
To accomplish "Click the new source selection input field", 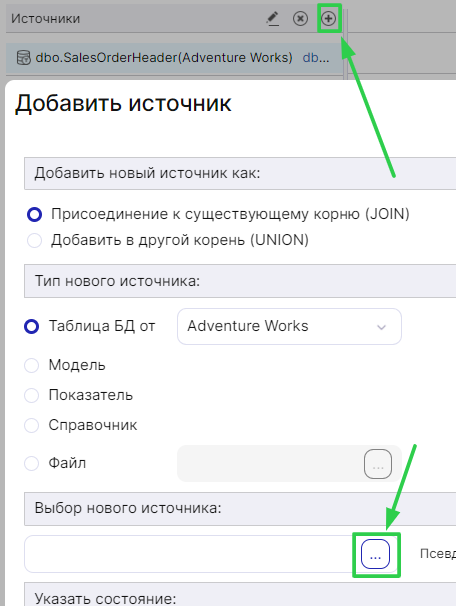I will 191,554.
